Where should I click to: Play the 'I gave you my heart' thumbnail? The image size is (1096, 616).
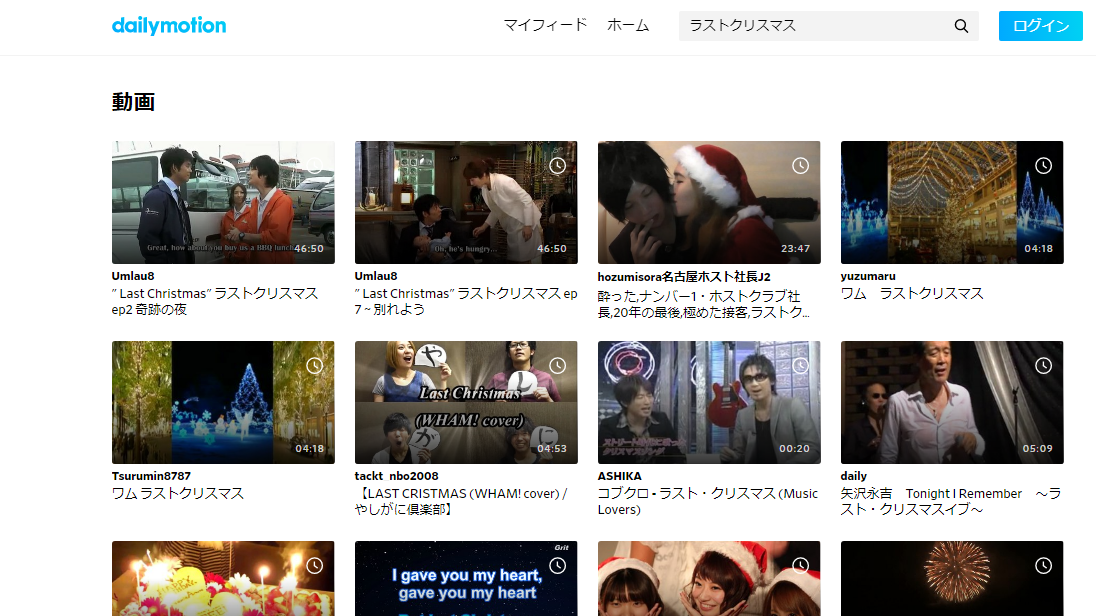pyautogui.click(x=466, y=578)
